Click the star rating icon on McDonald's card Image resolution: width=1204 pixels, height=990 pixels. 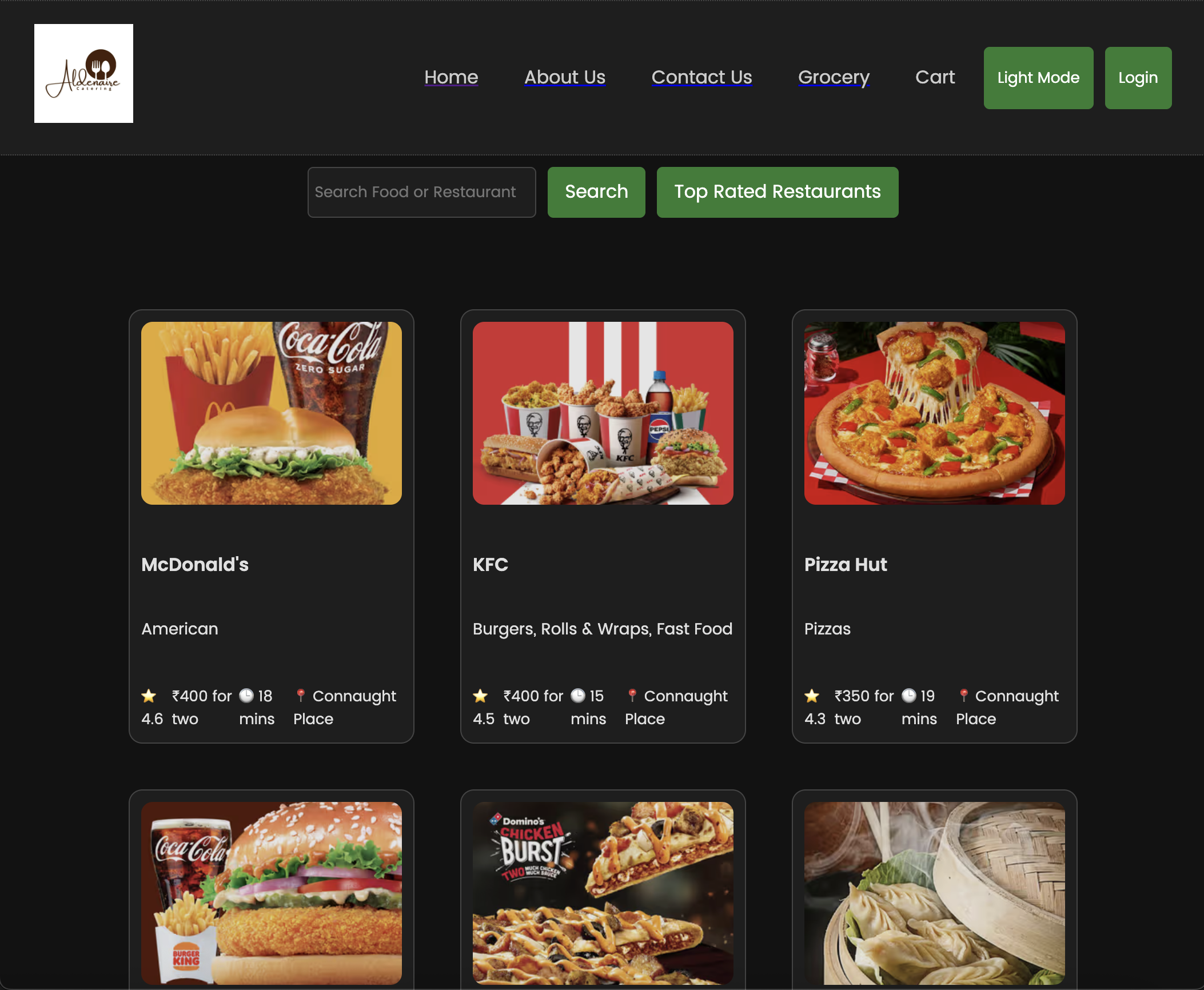tap(149, 696)
